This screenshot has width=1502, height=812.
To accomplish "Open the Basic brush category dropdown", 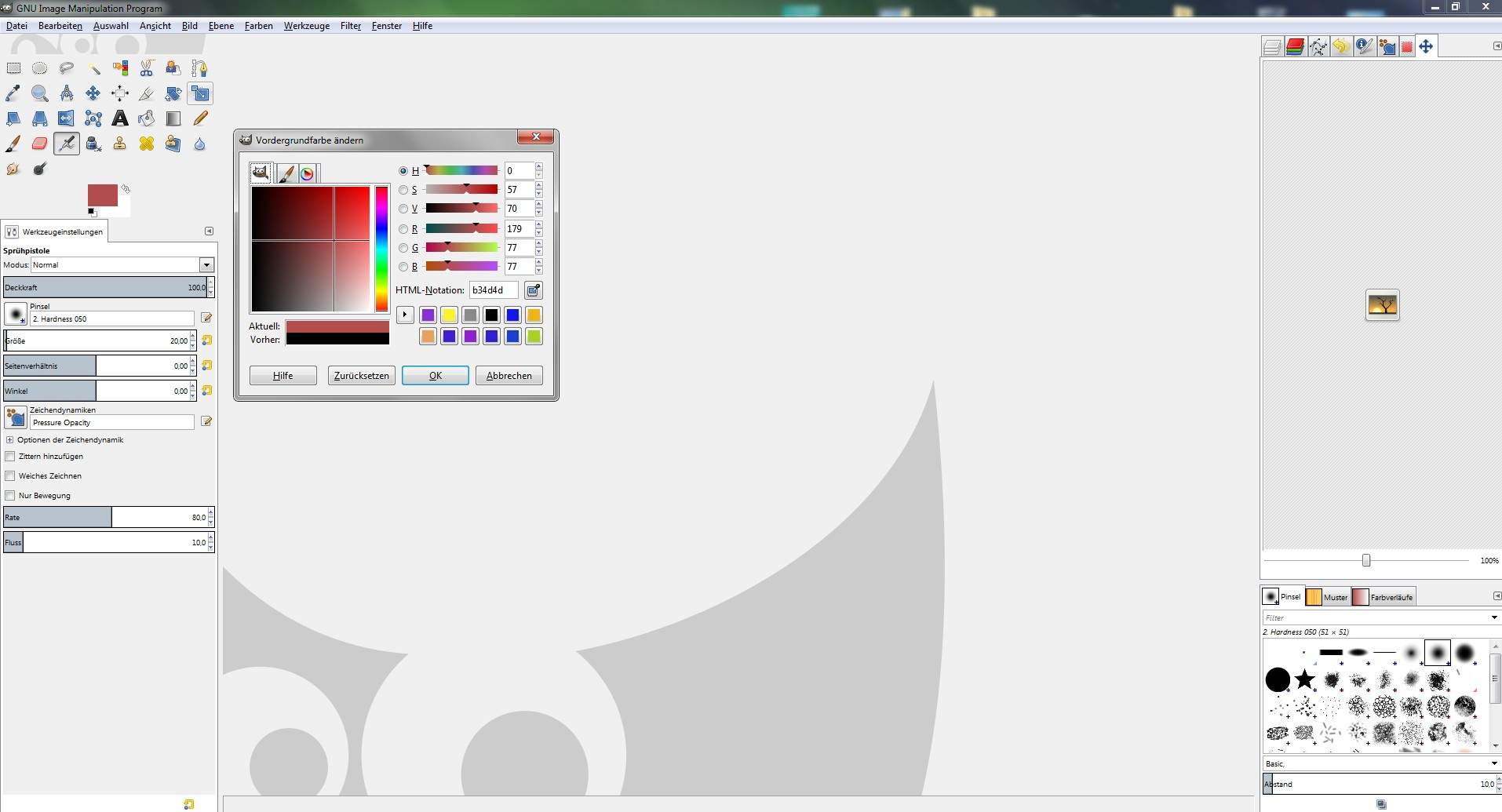I will 1379,763.
